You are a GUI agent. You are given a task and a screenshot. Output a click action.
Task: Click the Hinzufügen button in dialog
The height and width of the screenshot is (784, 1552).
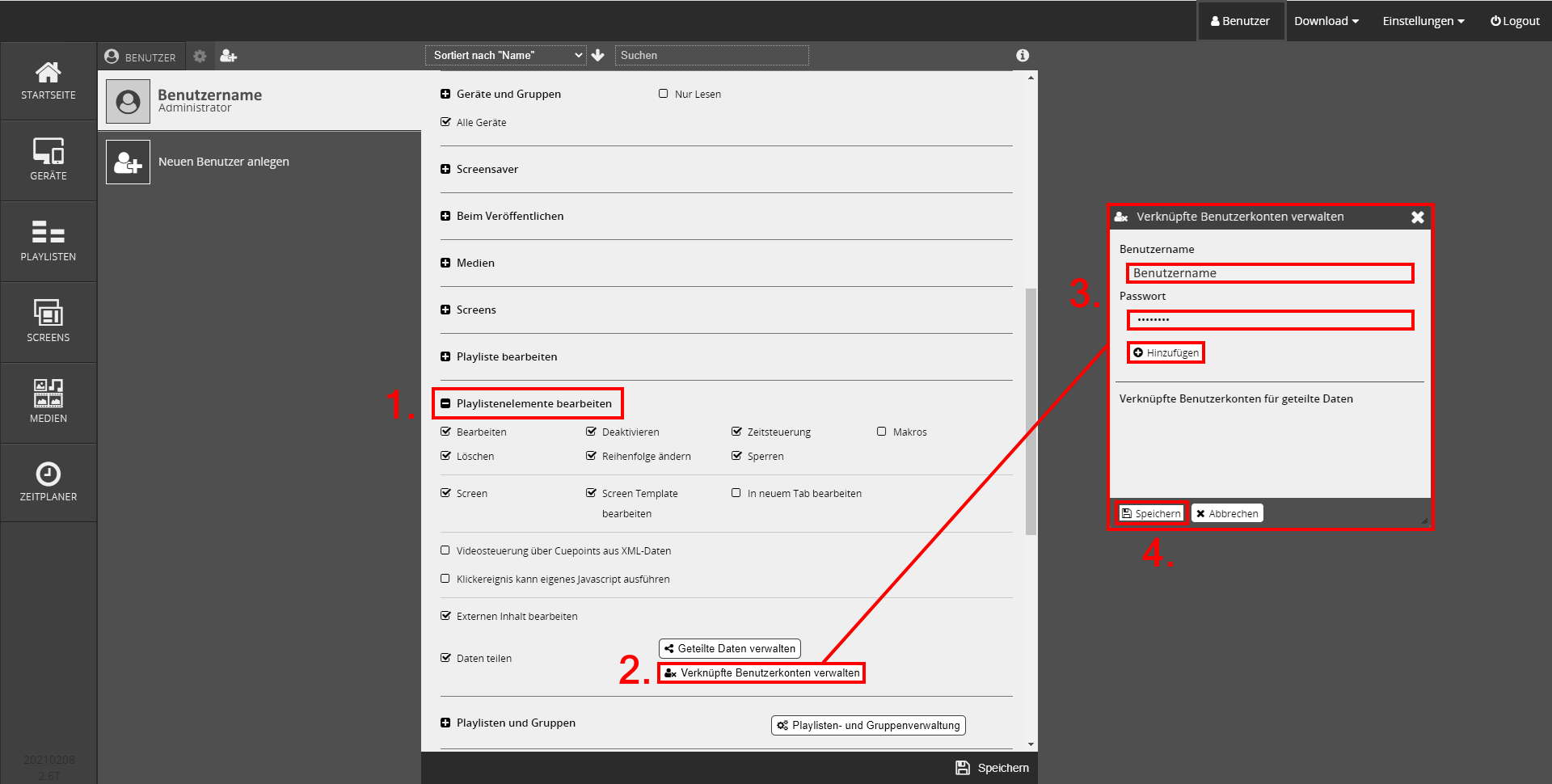pyautogui.click(x=1166, y=352)
